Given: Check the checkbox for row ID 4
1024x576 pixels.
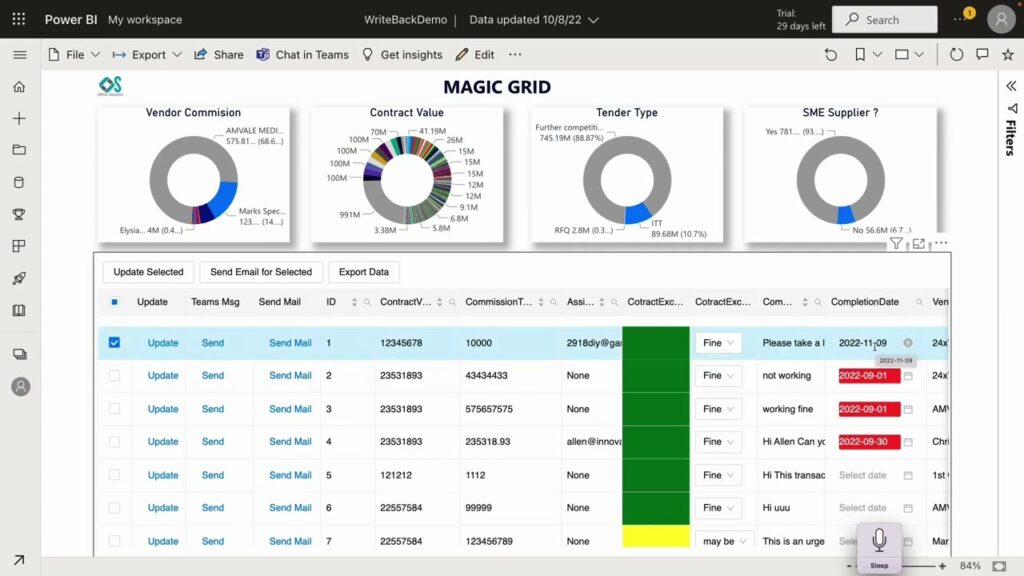Looking at the screenshot, I should point(114,441).
